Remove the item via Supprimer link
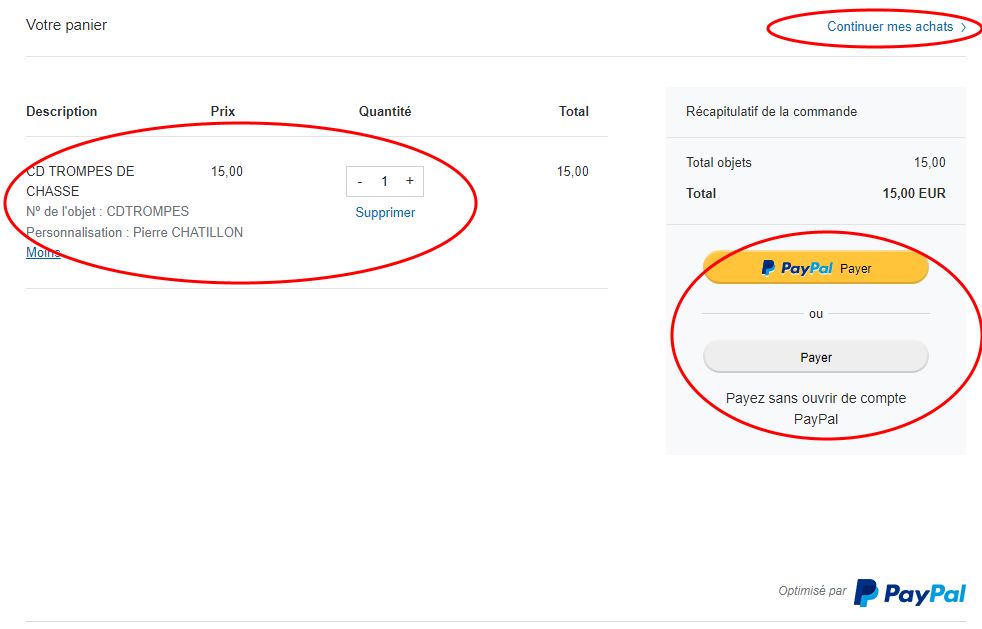982x629 pixels. (x=385, y=212)
